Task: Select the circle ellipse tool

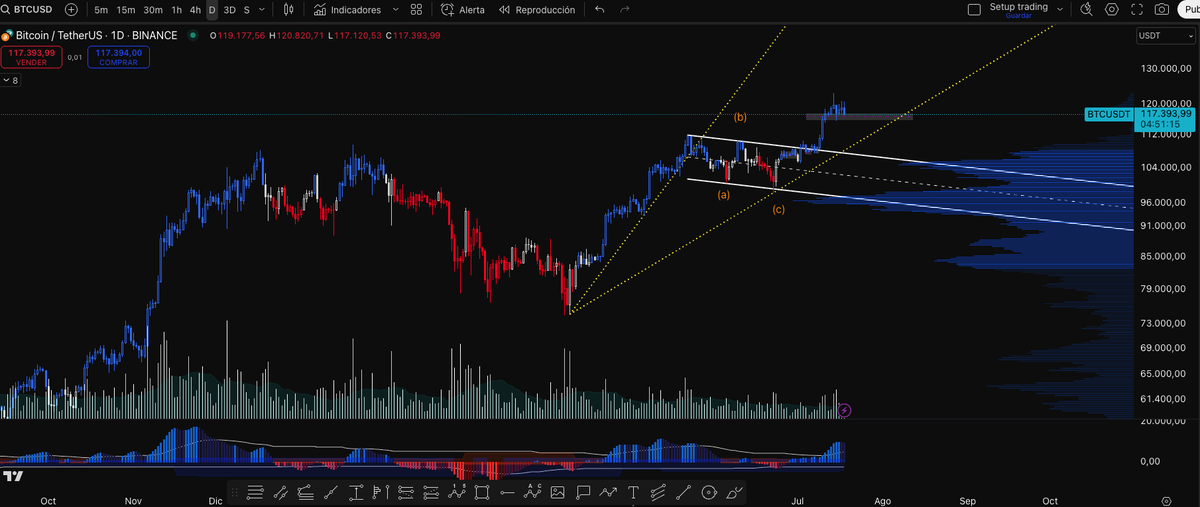Action: pos(708,492)
